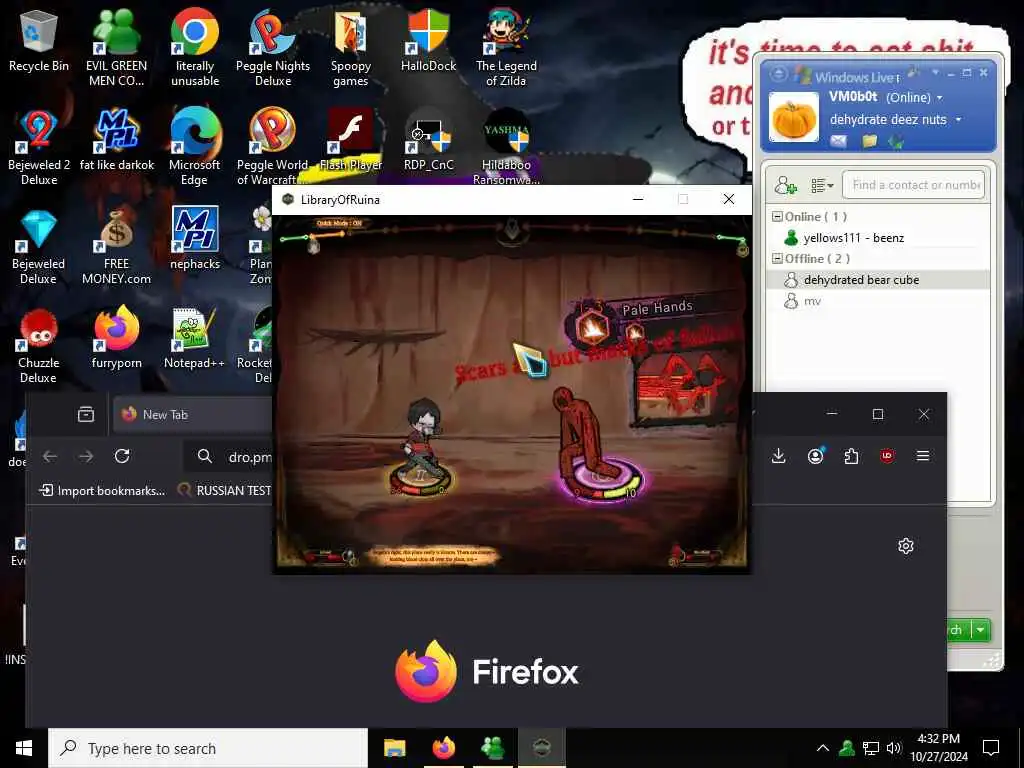
Task: Open RUSSIAN TEST bookmark
Action: point(225,490)
